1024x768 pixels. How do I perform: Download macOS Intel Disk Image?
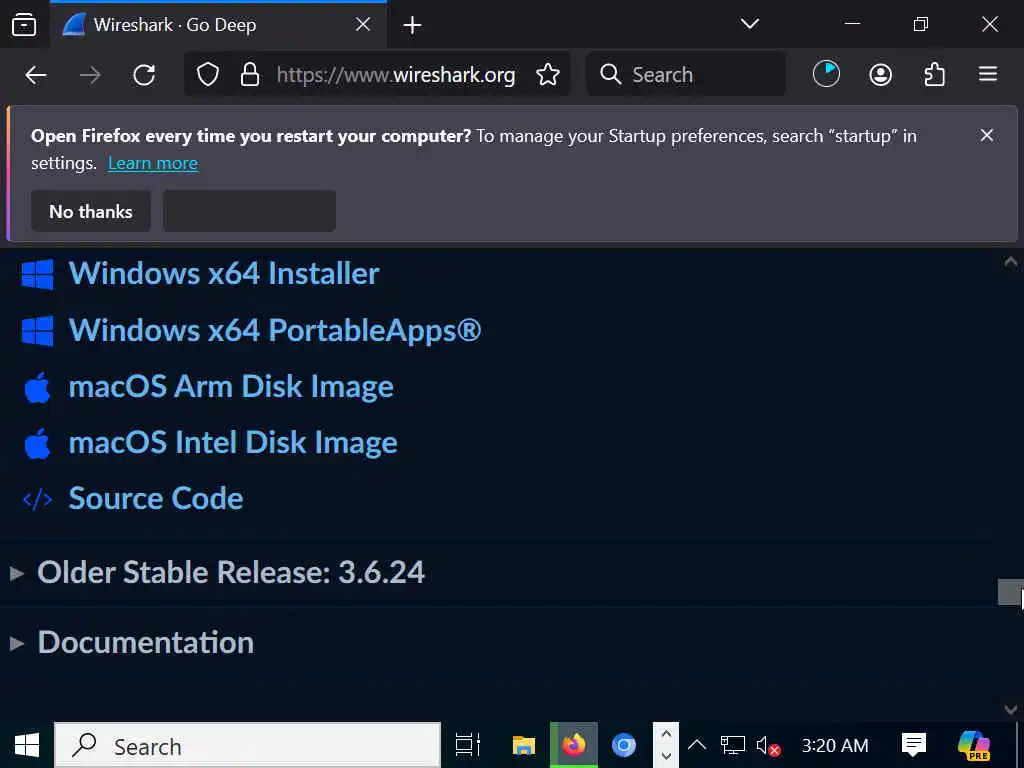click(x=233, y=442)
